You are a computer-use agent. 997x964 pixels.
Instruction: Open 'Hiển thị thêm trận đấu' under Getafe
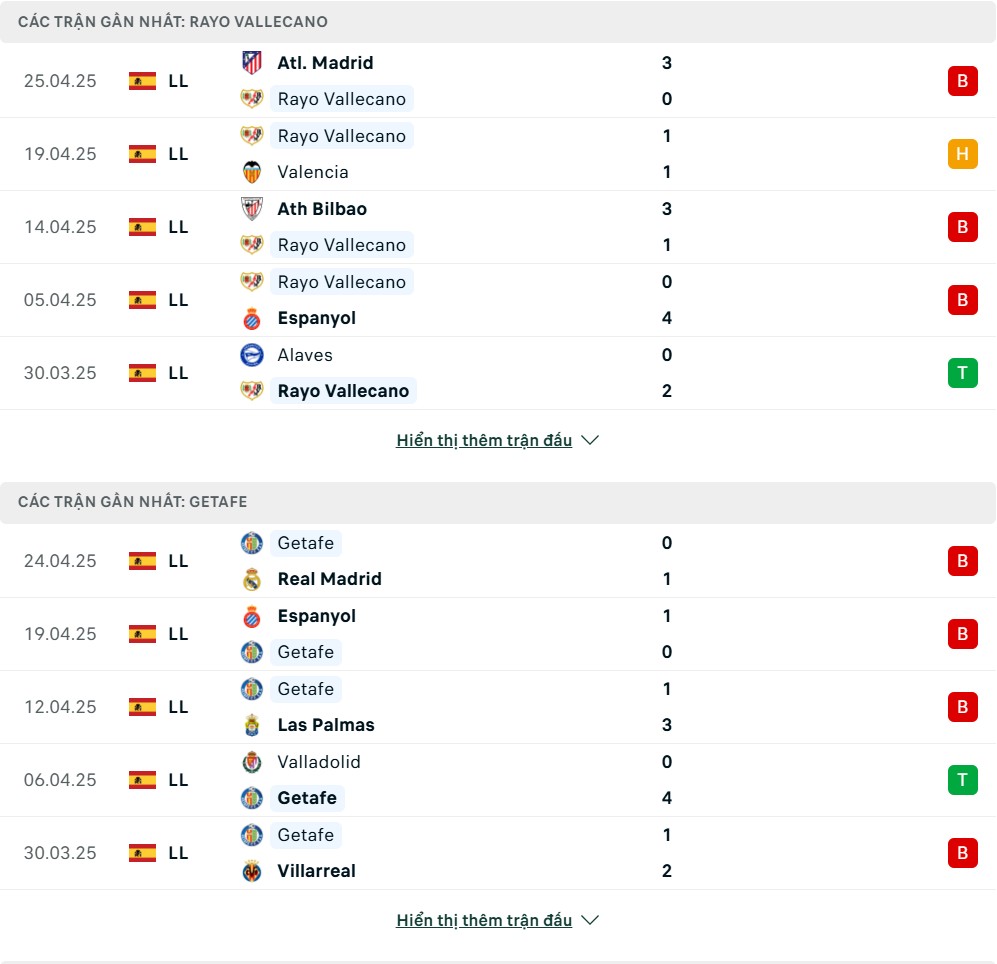484,920
